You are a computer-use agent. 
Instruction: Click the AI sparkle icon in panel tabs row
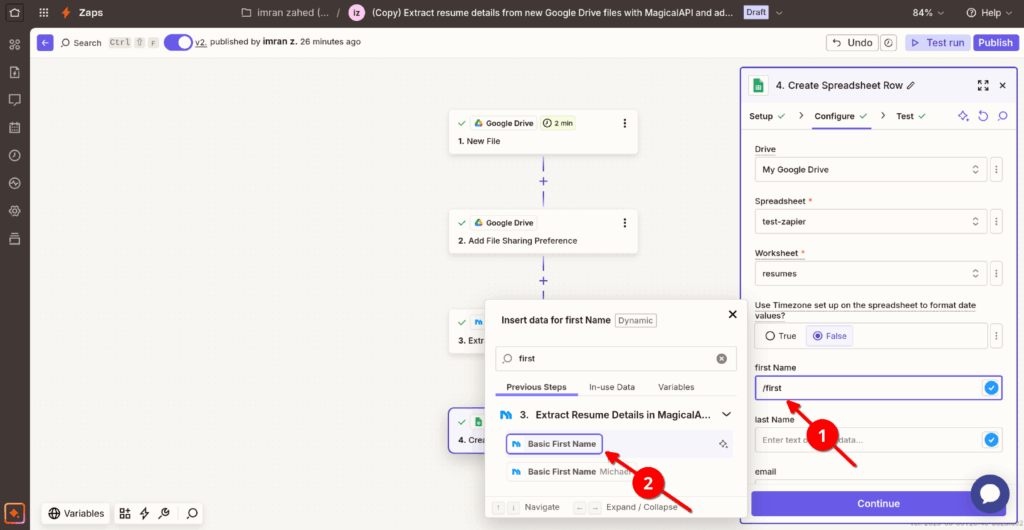click(963, 116)
